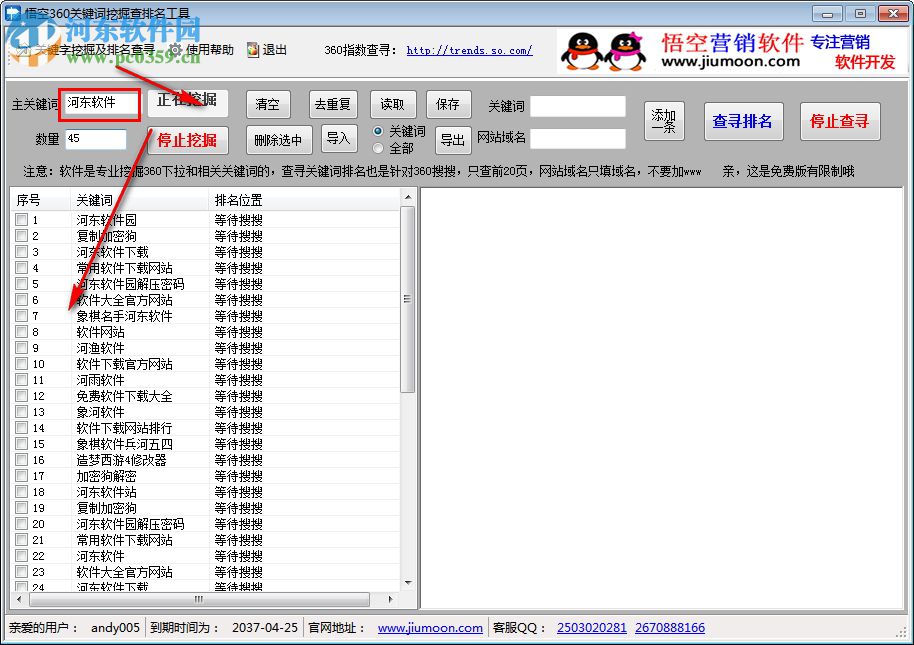Select keyword 软件下载官方网站 in row 10

pos(124,364)
